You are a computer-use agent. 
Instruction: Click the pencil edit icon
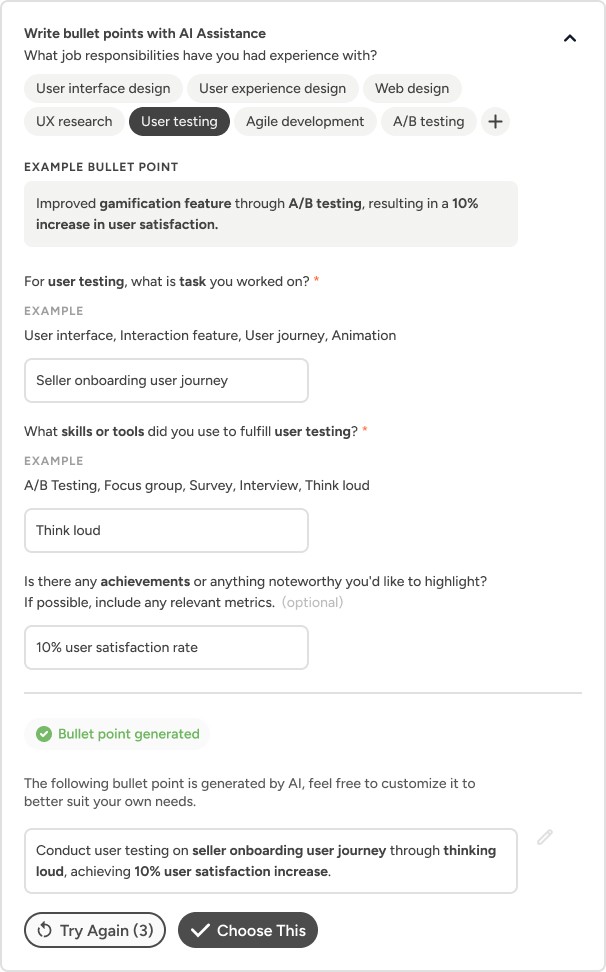[x=545, y=838]
